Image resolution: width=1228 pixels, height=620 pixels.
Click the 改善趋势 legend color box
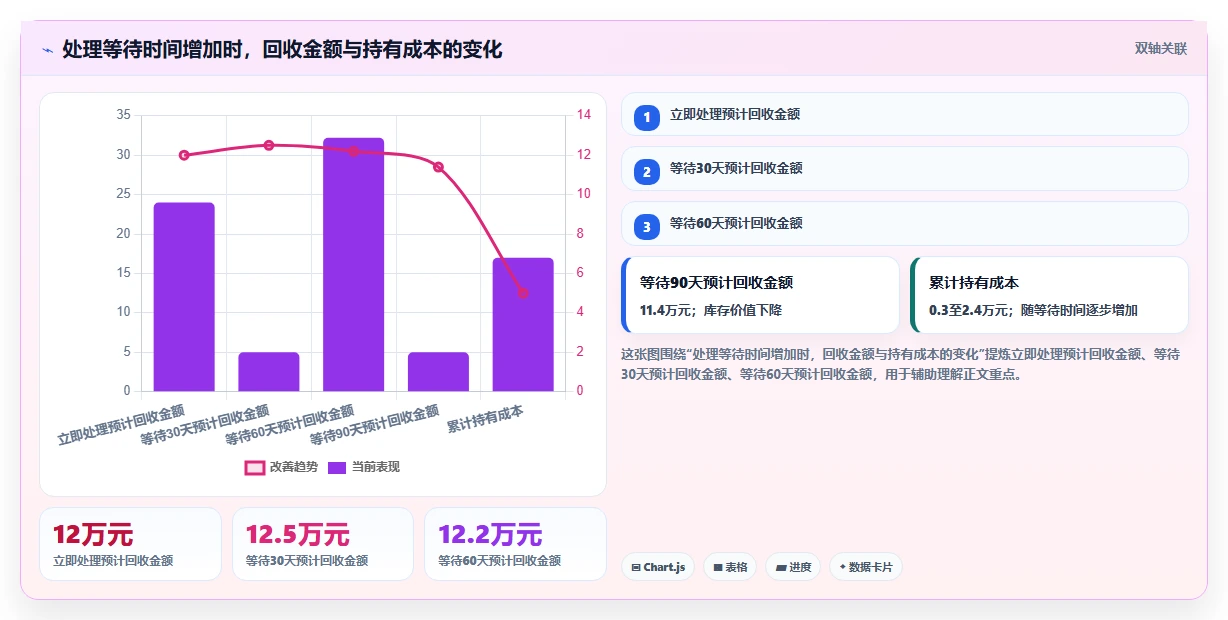coord(255,467)
